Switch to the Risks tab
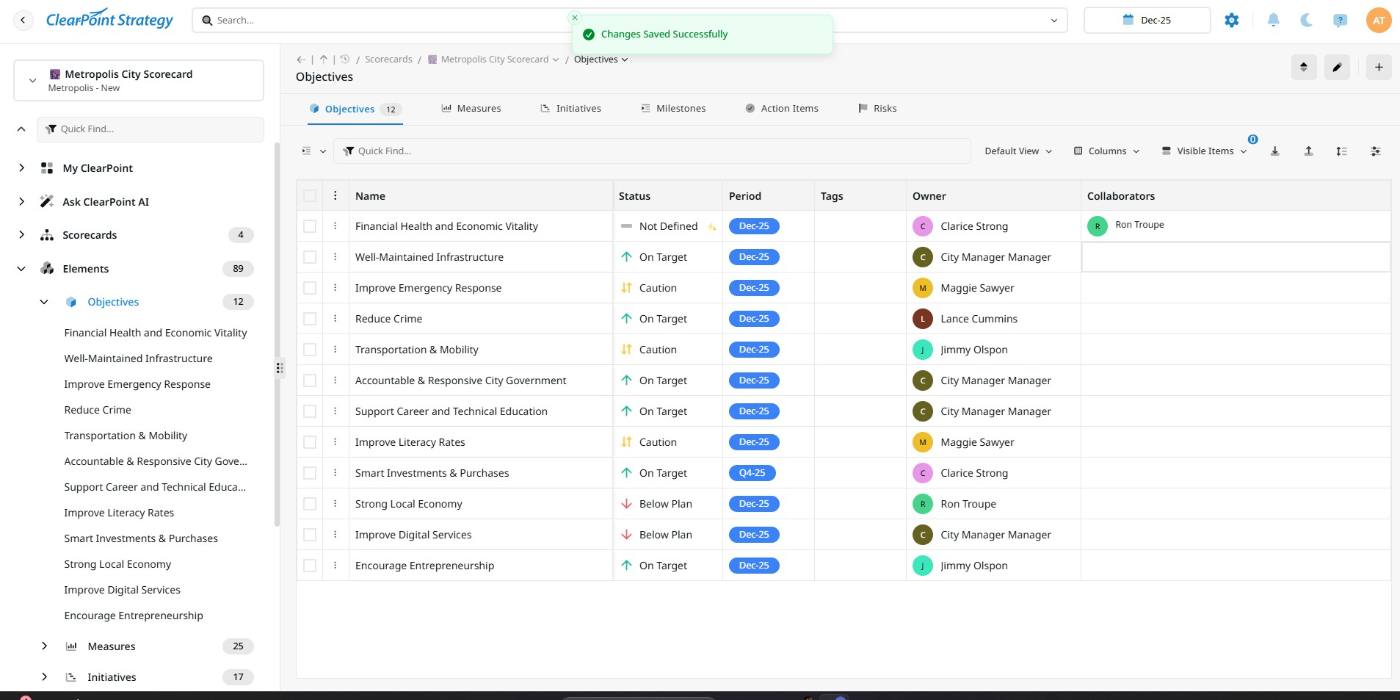This screenshot has height=700, width=1400. [x=877, y=108]
